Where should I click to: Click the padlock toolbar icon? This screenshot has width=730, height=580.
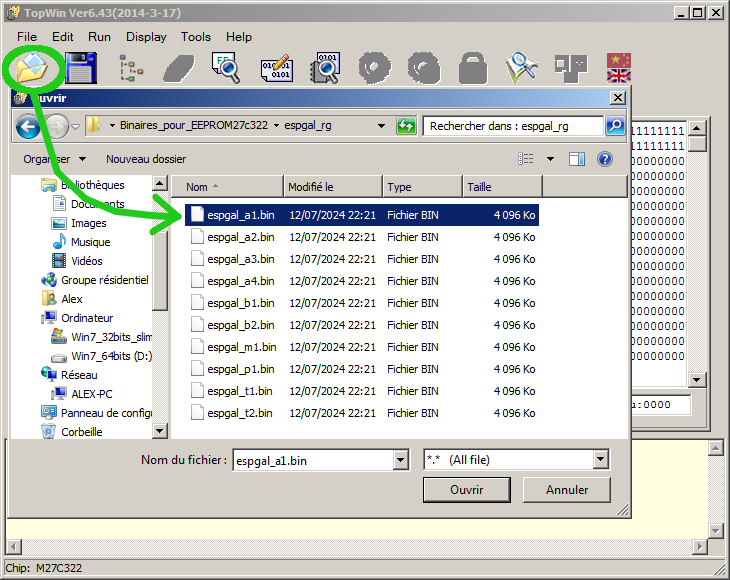[472, 69]
